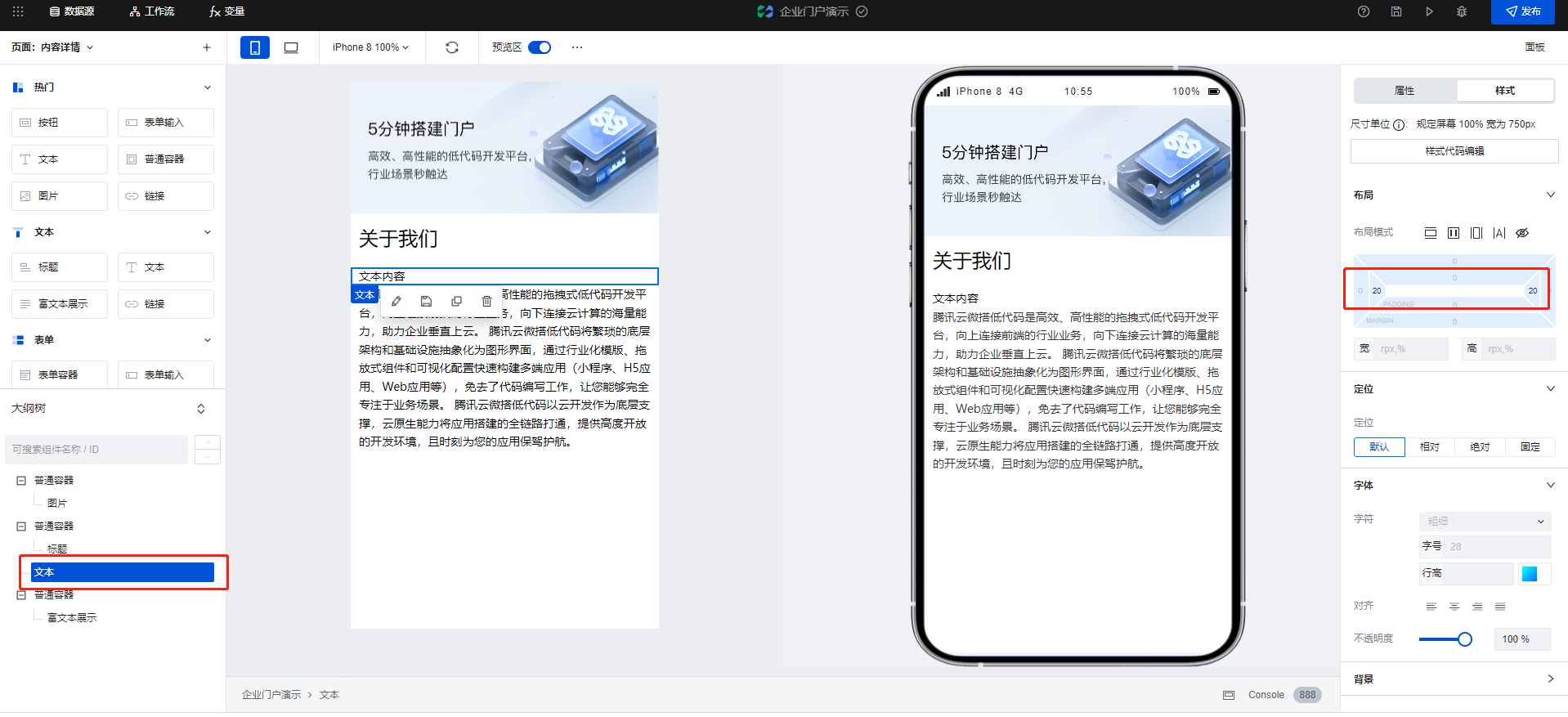Edit the selected text component with pencil icon
Screen dimensions: 1568x717
pyautogui.click(x=396, y=302)
